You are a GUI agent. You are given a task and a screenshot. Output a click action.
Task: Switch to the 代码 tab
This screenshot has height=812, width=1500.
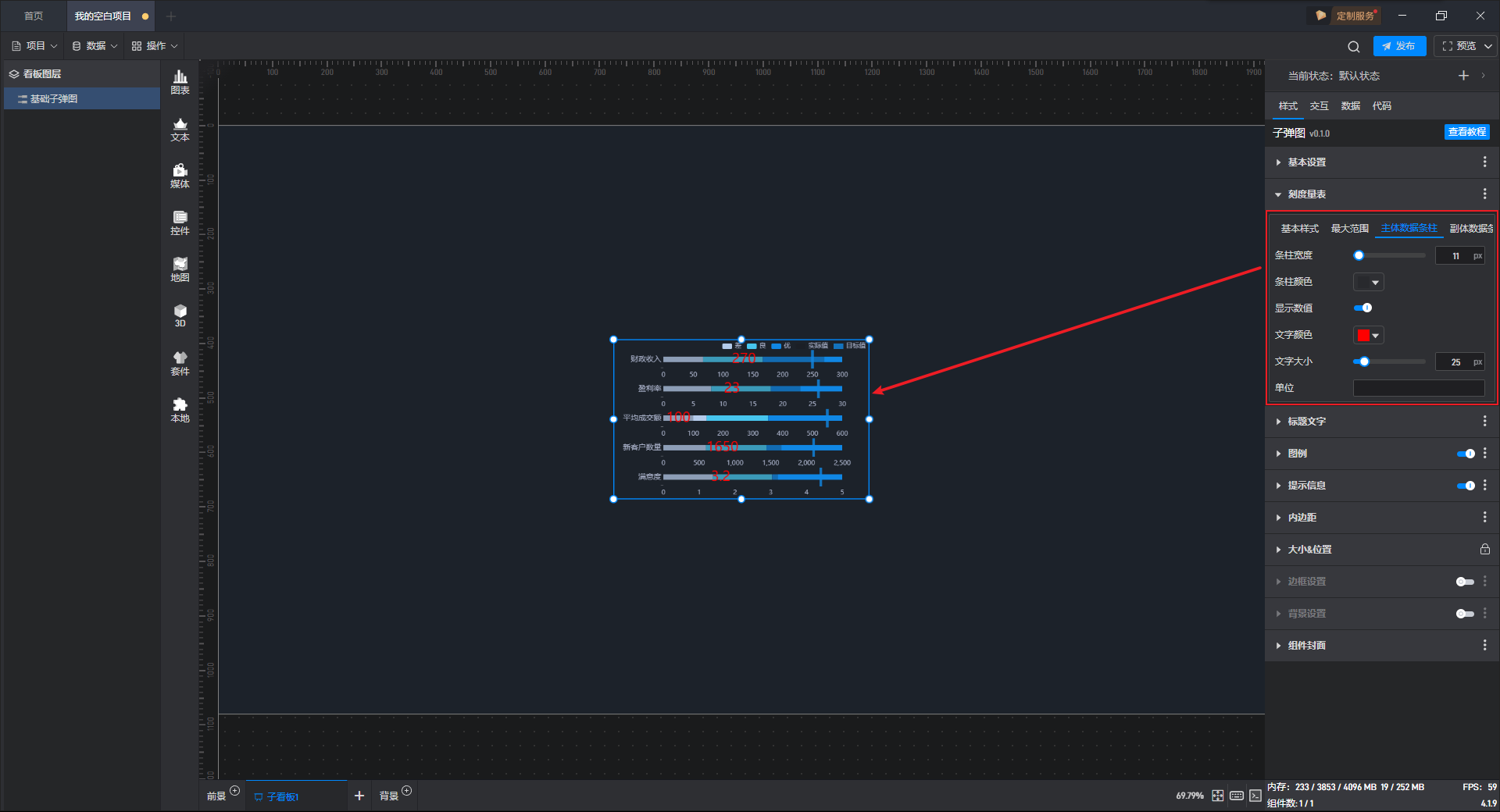click(1382, 106)
